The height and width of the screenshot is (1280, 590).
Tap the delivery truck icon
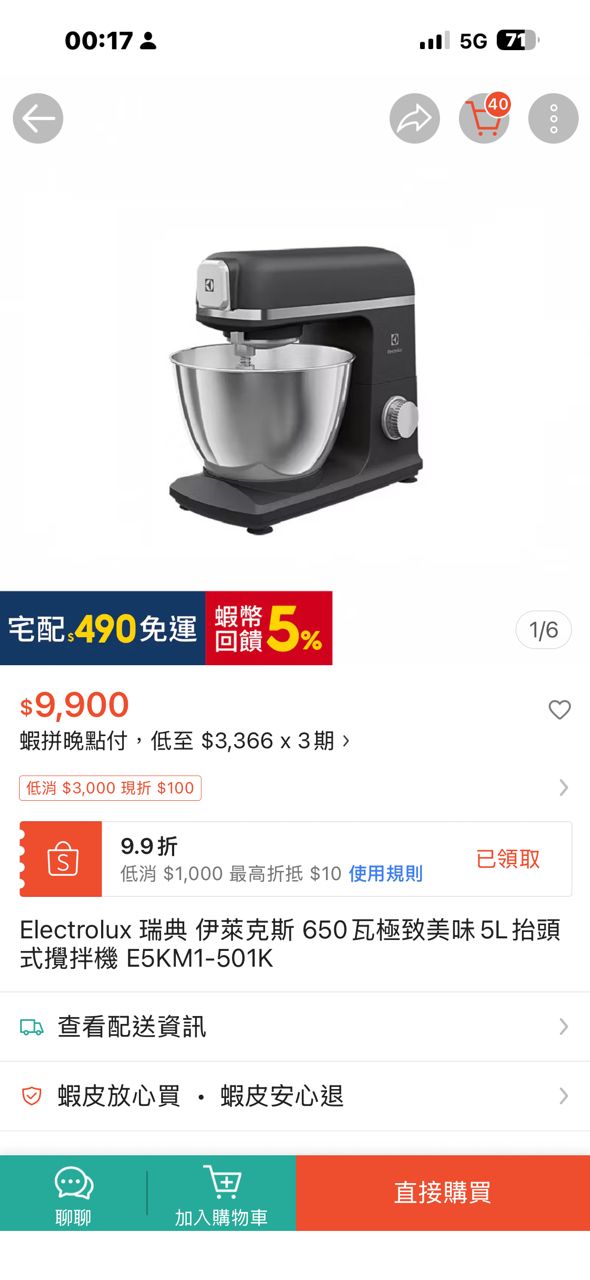[32, 1027]
